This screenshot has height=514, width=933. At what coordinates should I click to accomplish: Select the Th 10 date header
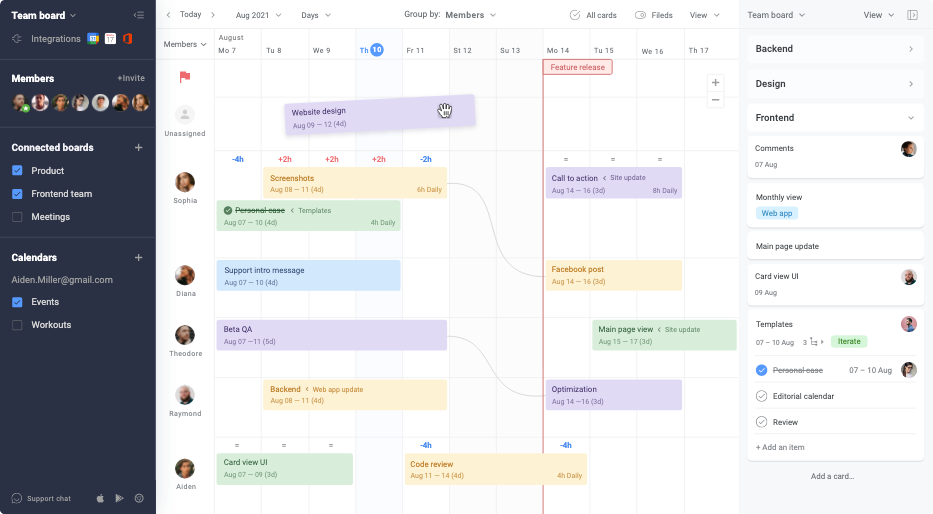371,50
